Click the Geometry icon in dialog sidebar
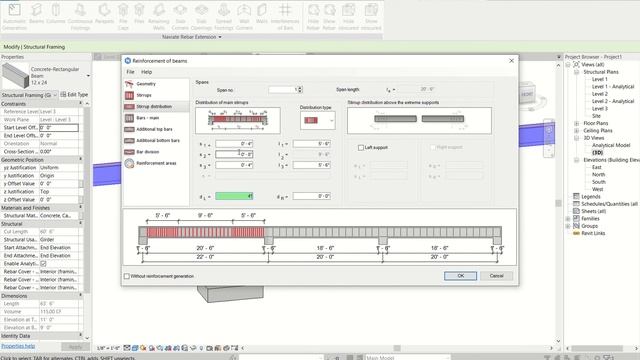 [x=129, y=84]
